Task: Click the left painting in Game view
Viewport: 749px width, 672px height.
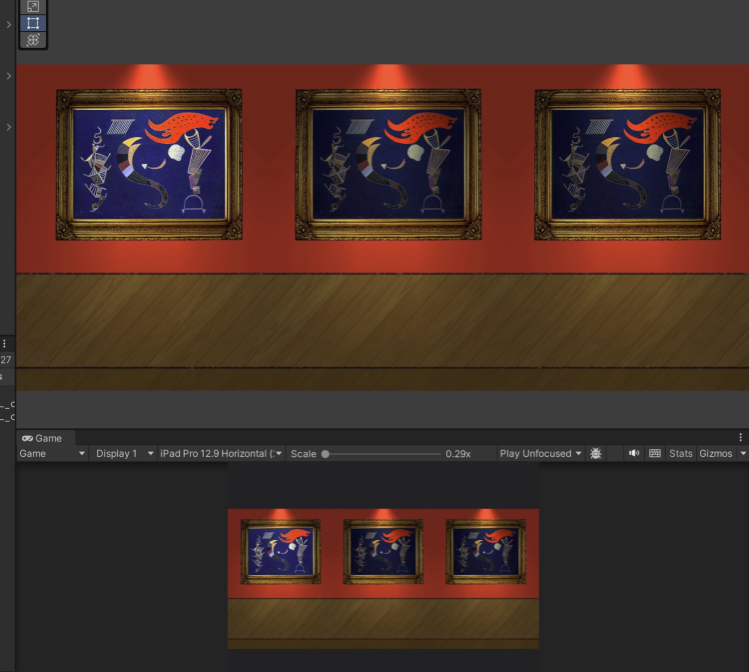Action: [x=281, y=552]
